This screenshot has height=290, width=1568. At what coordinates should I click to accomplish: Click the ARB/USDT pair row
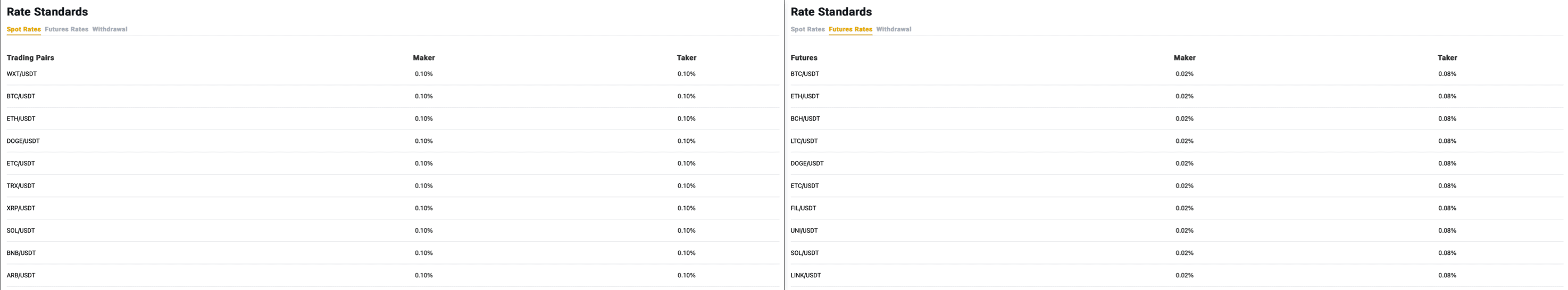click(21, 276)
